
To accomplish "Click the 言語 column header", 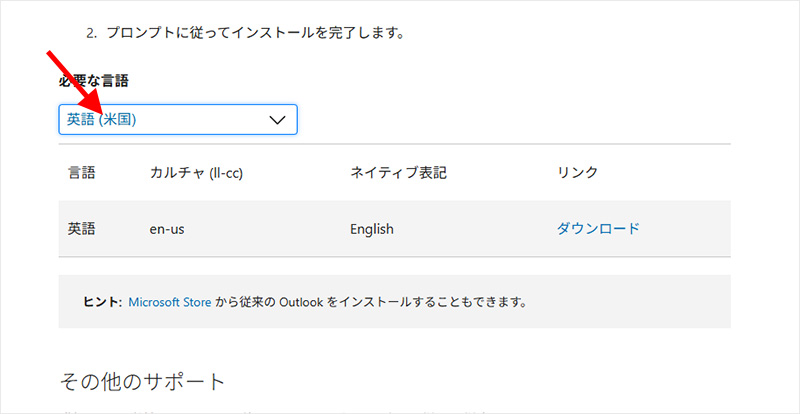I will tap(81, 173).
